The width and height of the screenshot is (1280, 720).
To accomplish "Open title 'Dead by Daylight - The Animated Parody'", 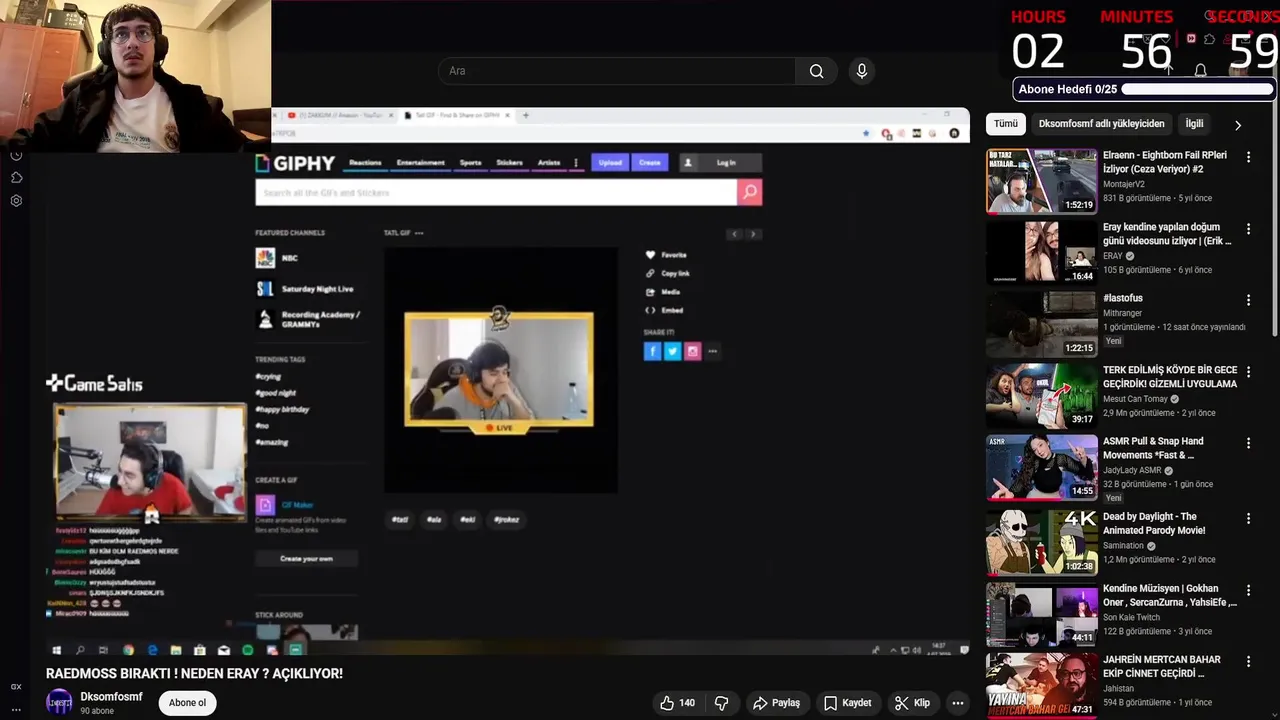I will [x=1154, y=523].
